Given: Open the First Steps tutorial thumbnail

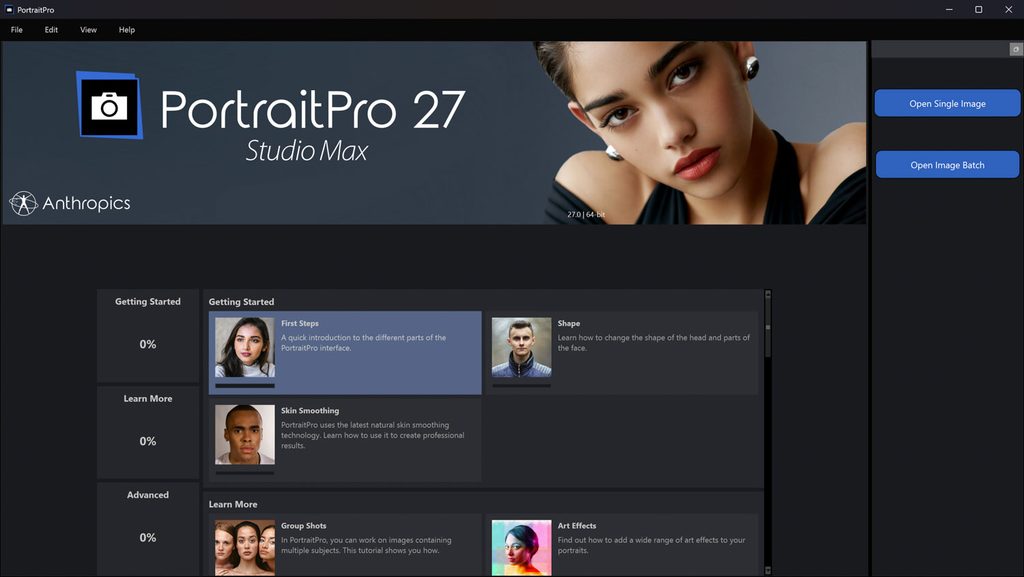Looking at the screenshot, I should (245, 347).
